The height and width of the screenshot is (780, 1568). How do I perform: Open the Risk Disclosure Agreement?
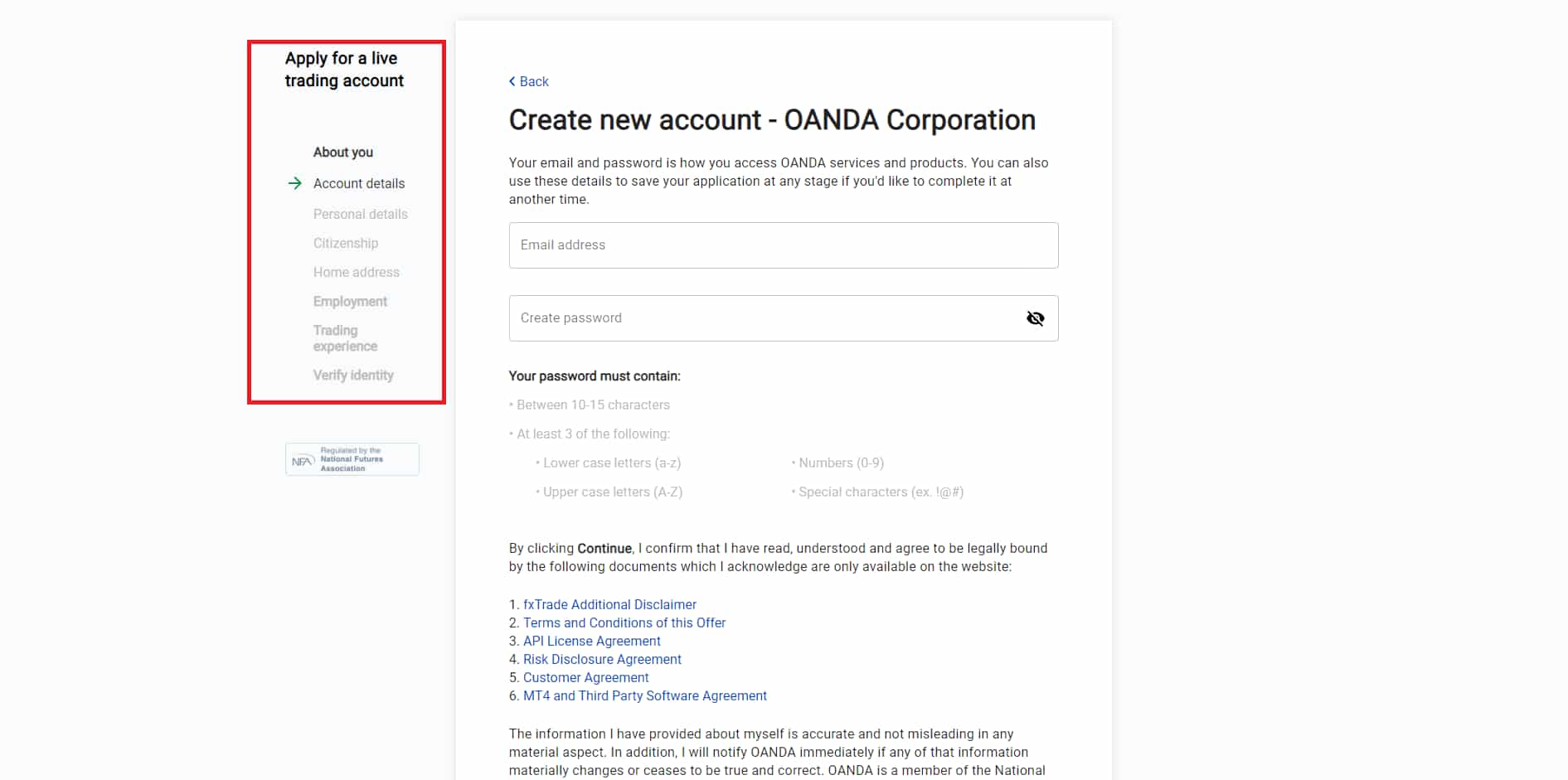pos(602,659)
